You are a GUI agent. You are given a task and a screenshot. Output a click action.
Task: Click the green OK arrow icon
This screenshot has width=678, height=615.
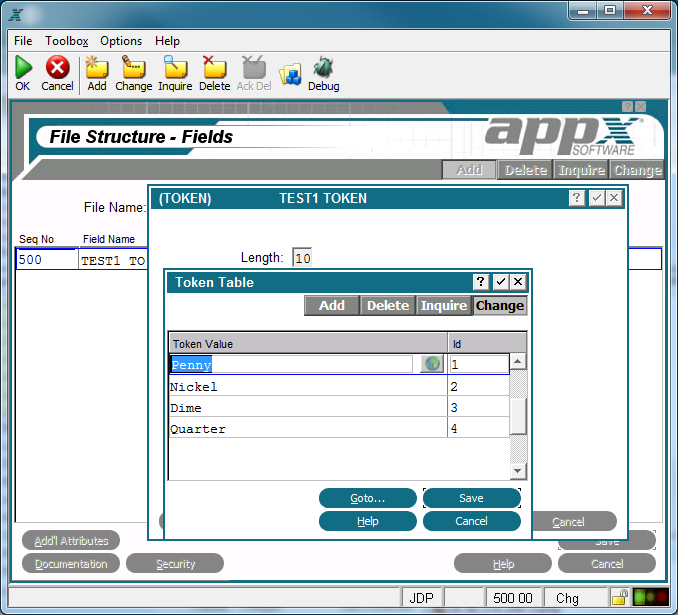(x=23, y=67)
